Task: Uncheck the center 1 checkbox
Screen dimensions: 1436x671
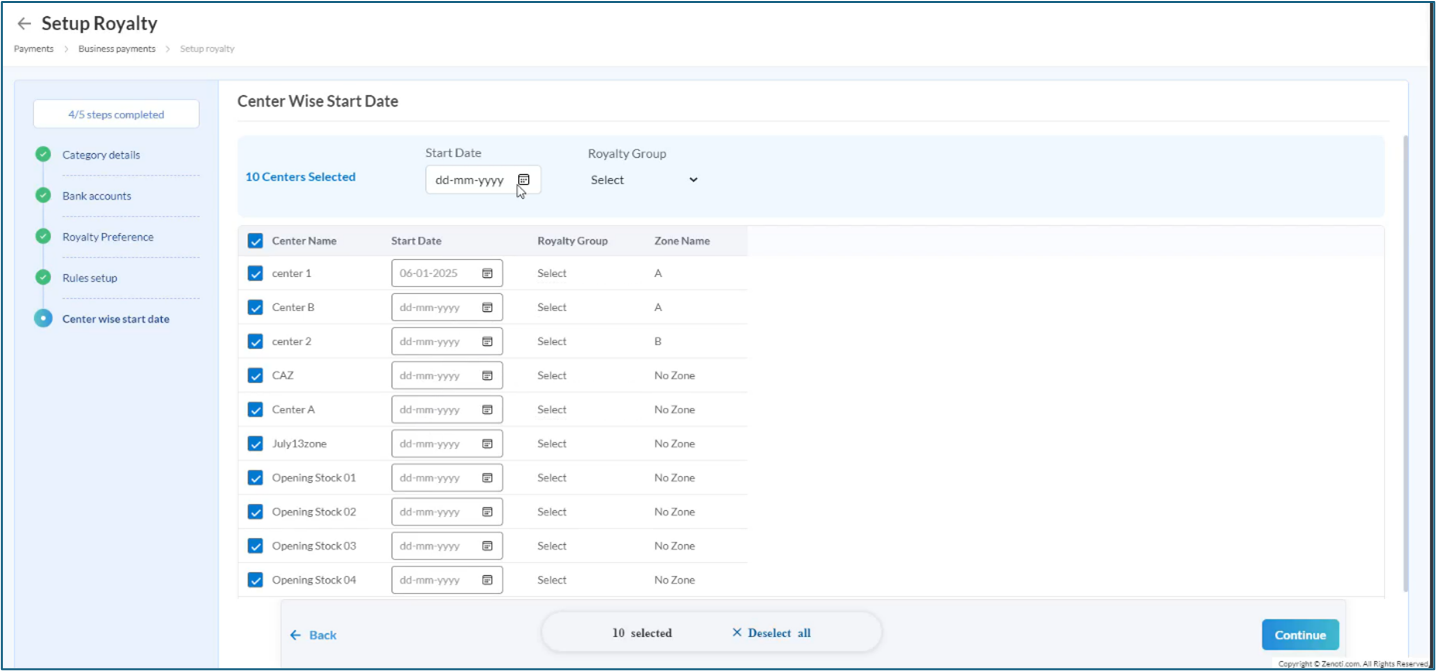Action: [255, 273]
